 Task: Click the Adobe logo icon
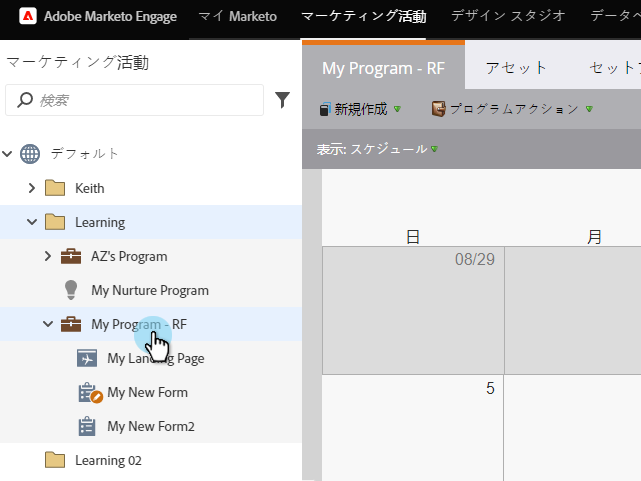[28, 16]
